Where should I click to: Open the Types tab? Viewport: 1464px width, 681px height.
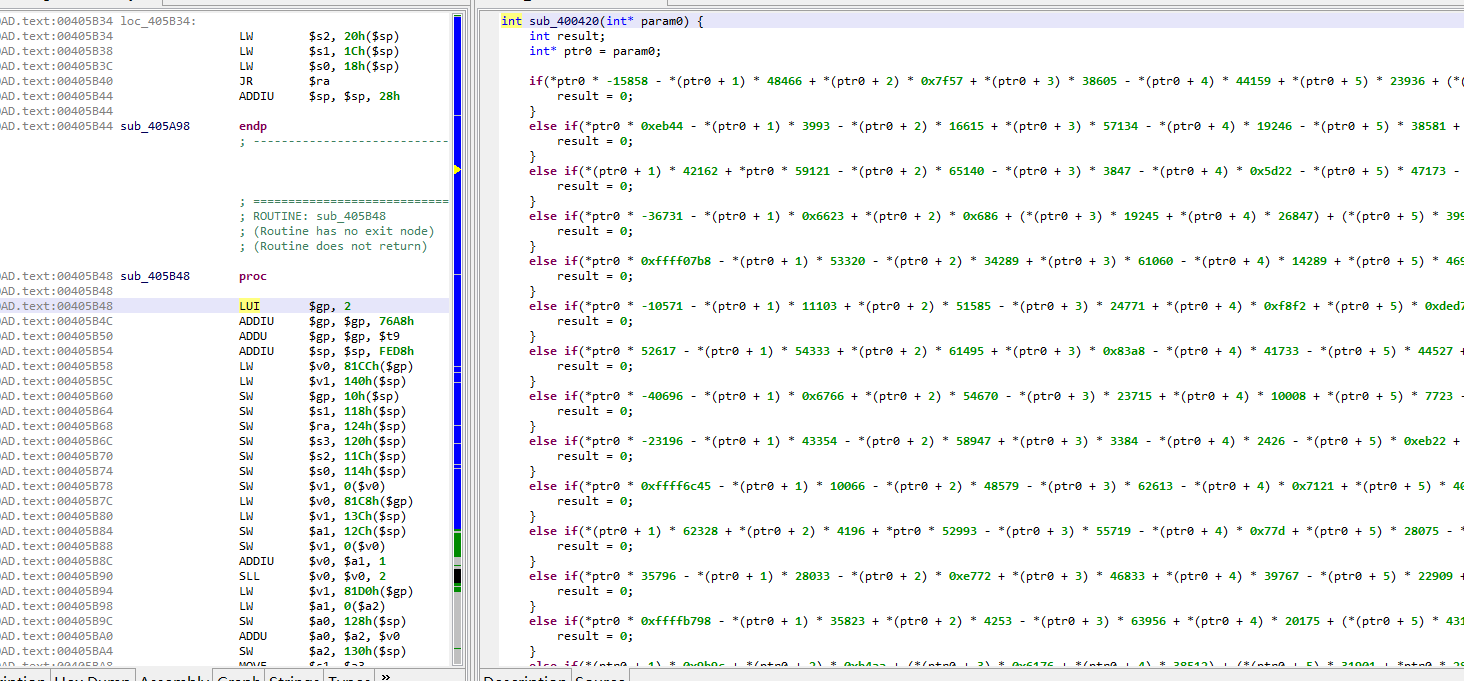[x=348, y=677]
